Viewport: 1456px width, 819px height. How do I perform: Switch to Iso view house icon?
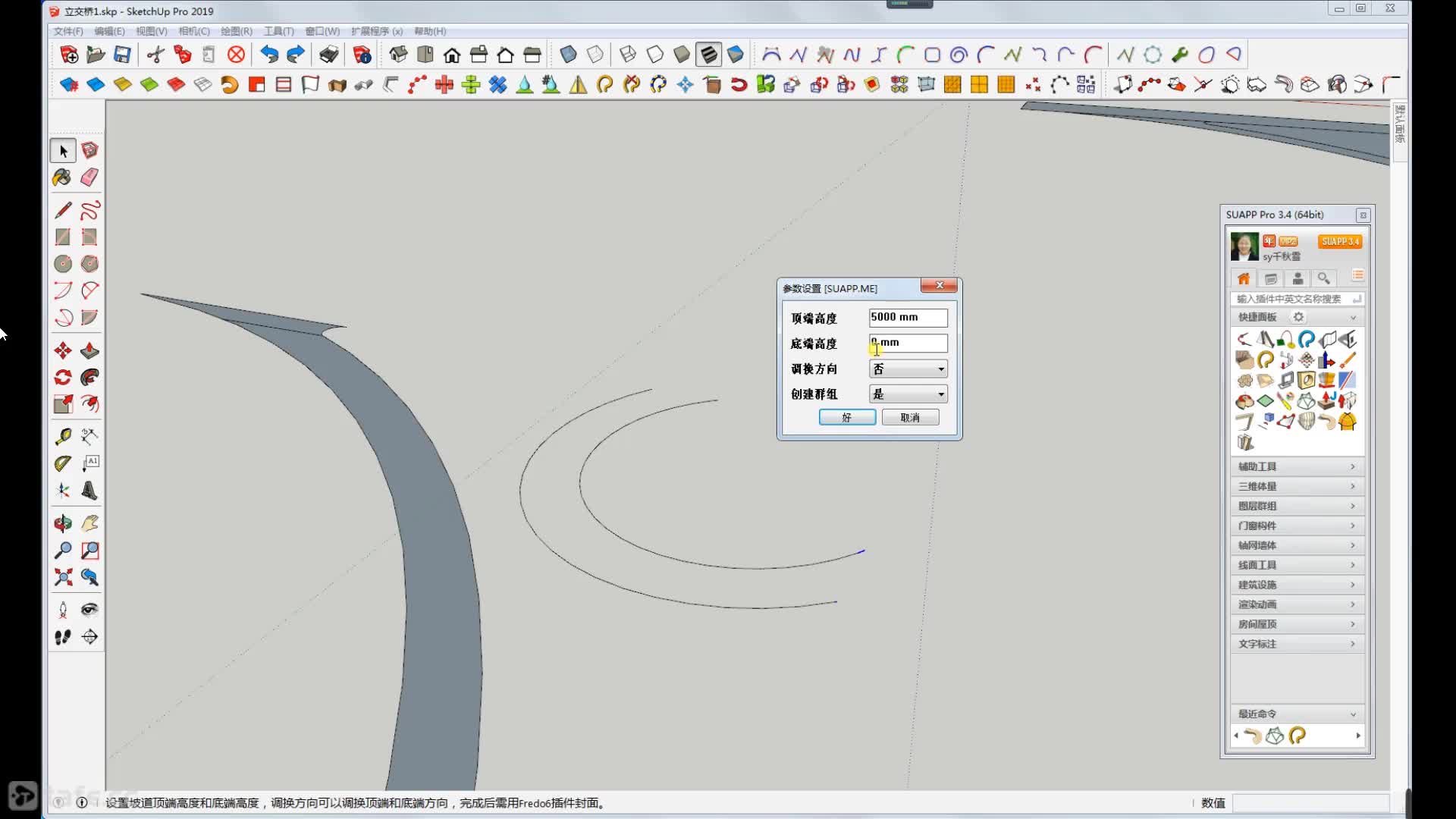coord(398,55)
